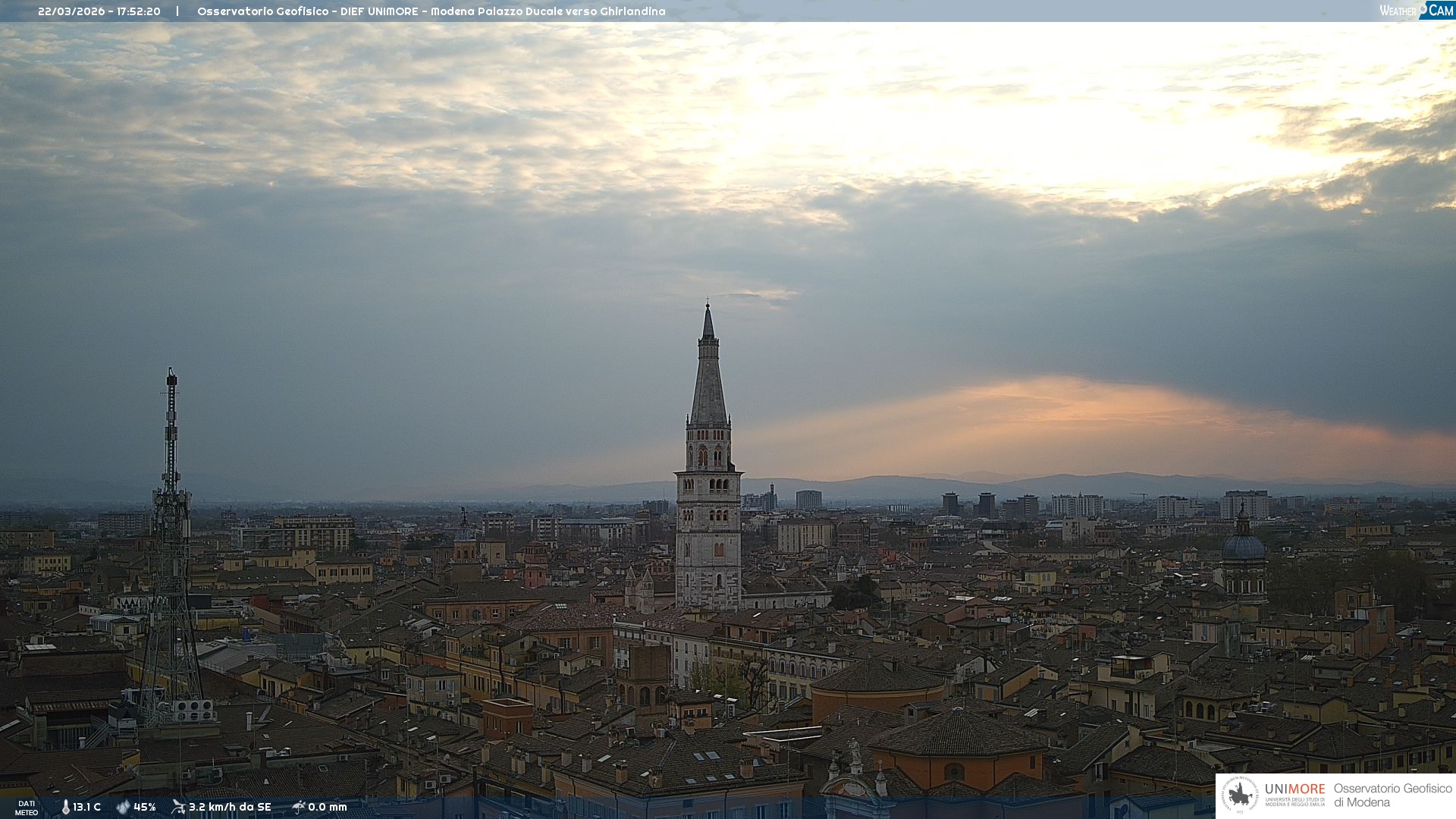This screenshot has width=1456, height=819.
Task: Click the 13.1 C temperature reading
Action: click(86, 807)
